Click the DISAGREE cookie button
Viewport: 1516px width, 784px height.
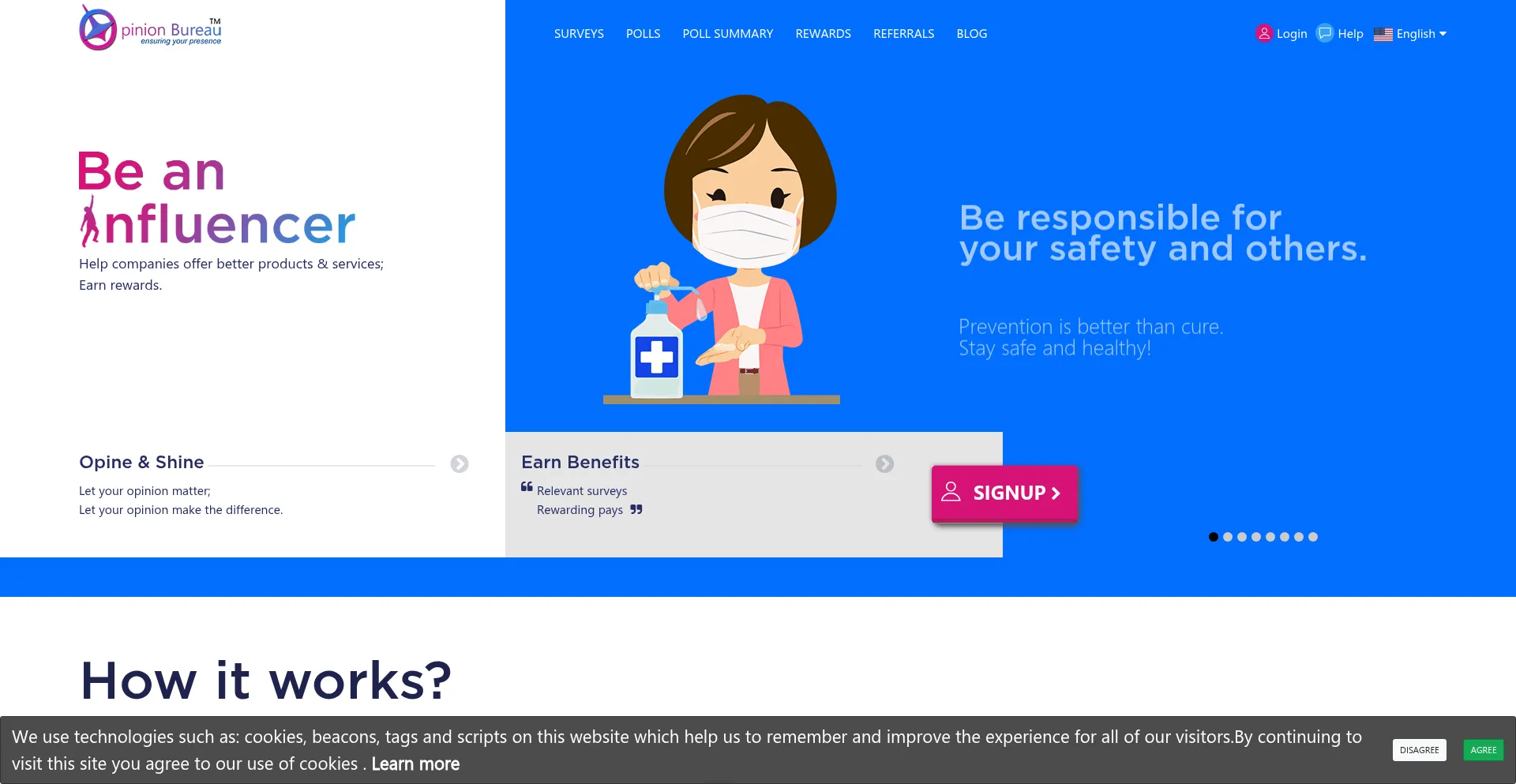pyautogui.click(x=1420, y=750)
